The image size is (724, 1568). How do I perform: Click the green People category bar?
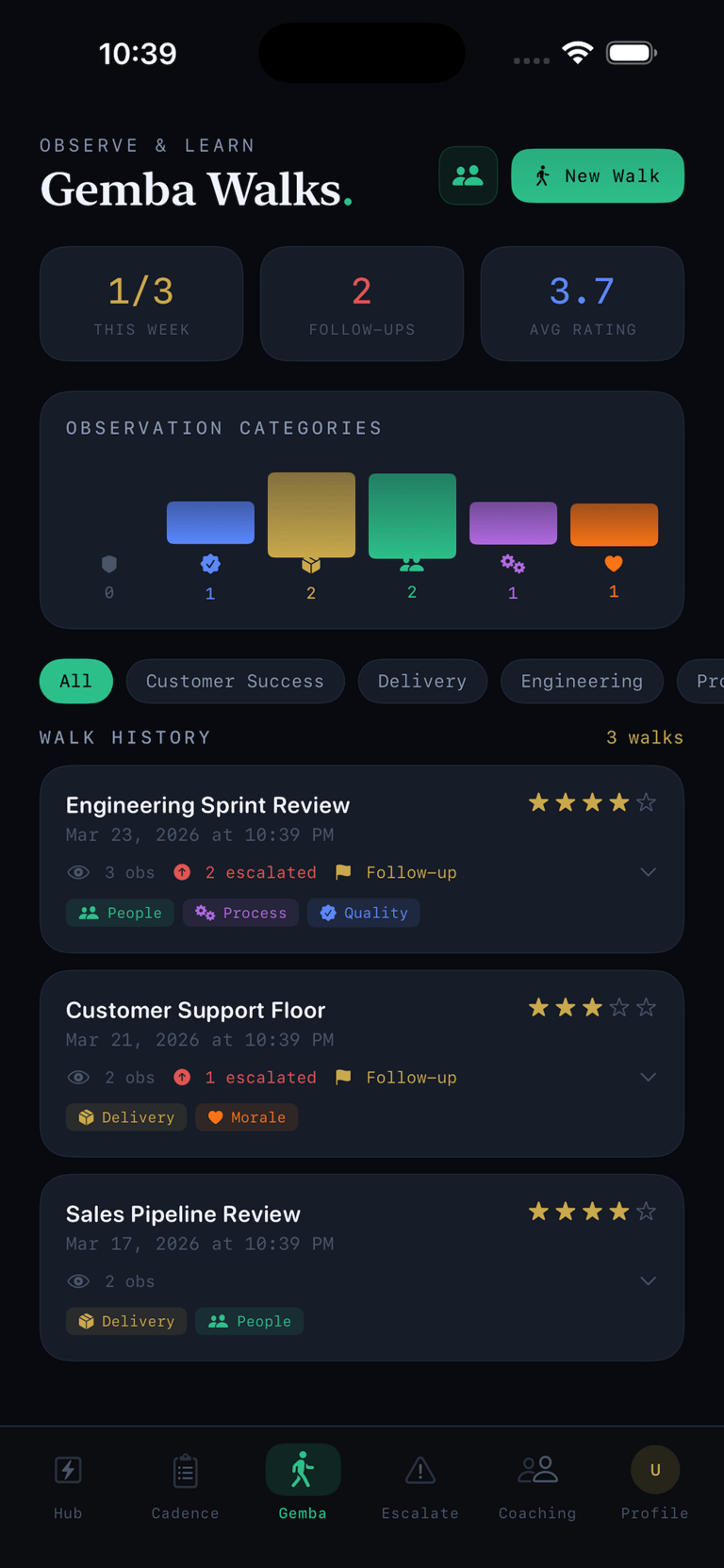(412, 516)
